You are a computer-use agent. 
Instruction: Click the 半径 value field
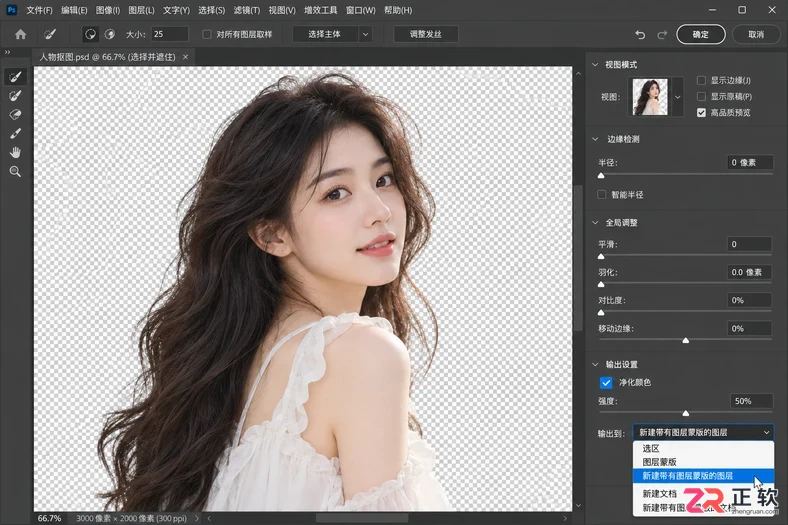click(x=750, y=162)
